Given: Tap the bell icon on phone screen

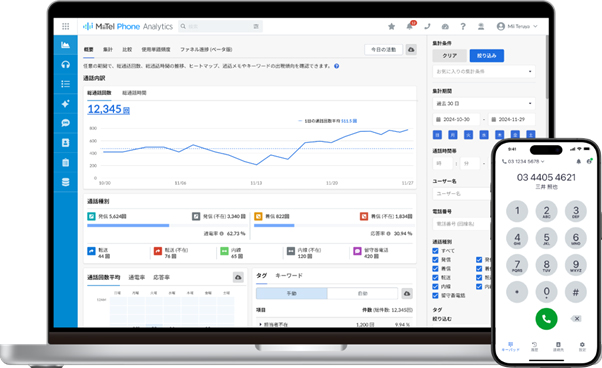Looking at the screenshot, I should pyautogui.click(x=578, y=162).
